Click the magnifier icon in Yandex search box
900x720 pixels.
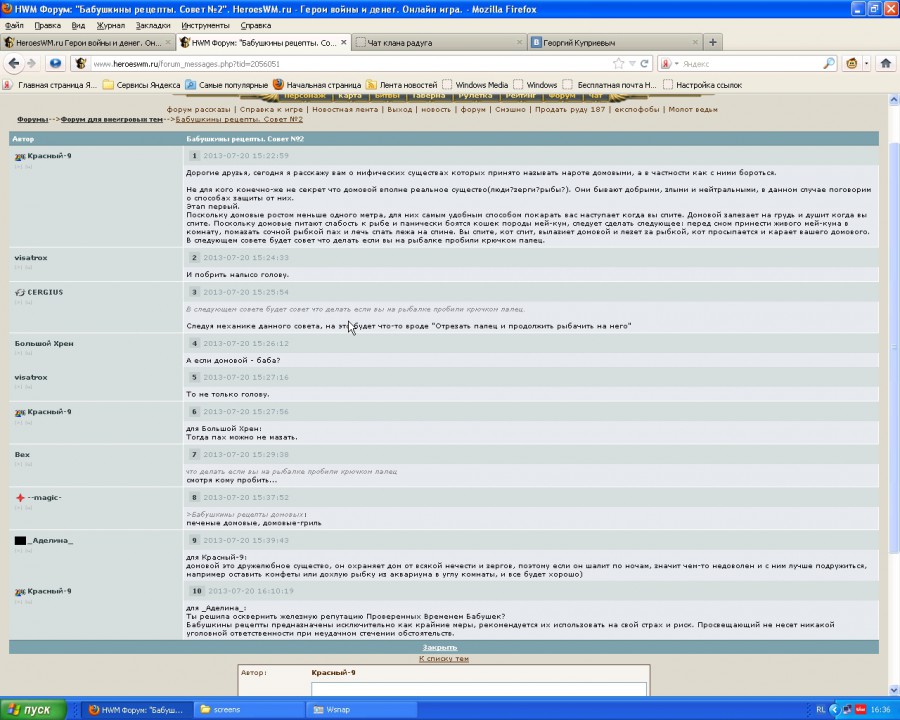click(829, 63)
